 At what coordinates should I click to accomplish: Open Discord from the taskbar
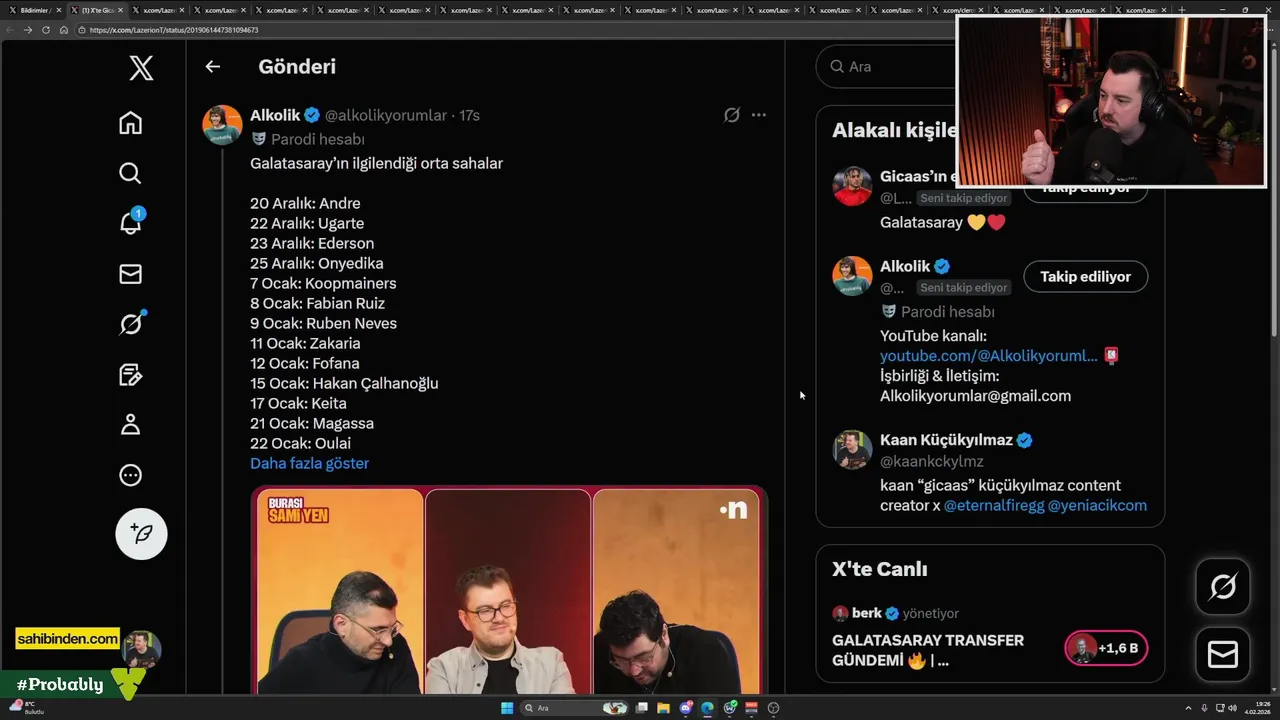[x=686, y=708]
